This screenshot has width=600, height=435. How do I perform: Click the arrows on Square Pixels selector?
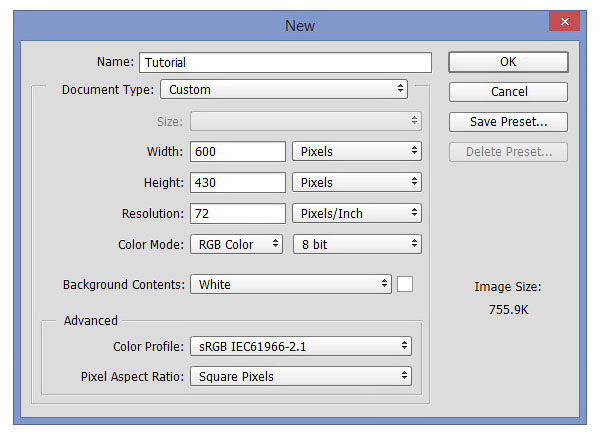(404, 375)
